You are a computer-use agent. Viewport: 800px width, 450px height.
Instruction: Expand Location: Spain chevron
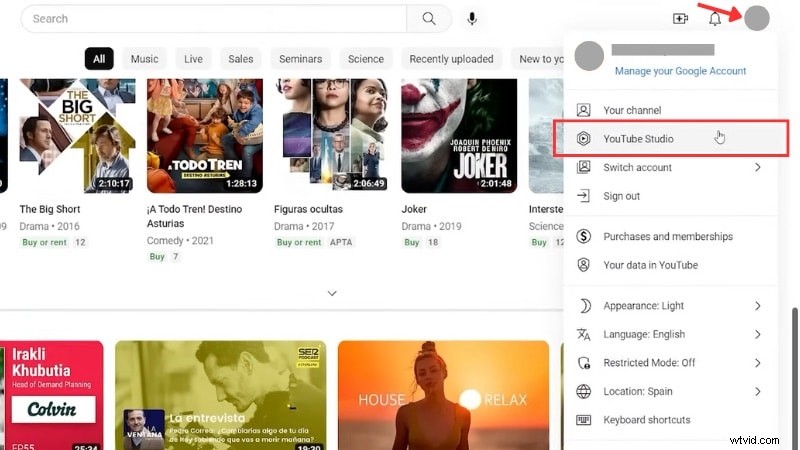(758, 391)
